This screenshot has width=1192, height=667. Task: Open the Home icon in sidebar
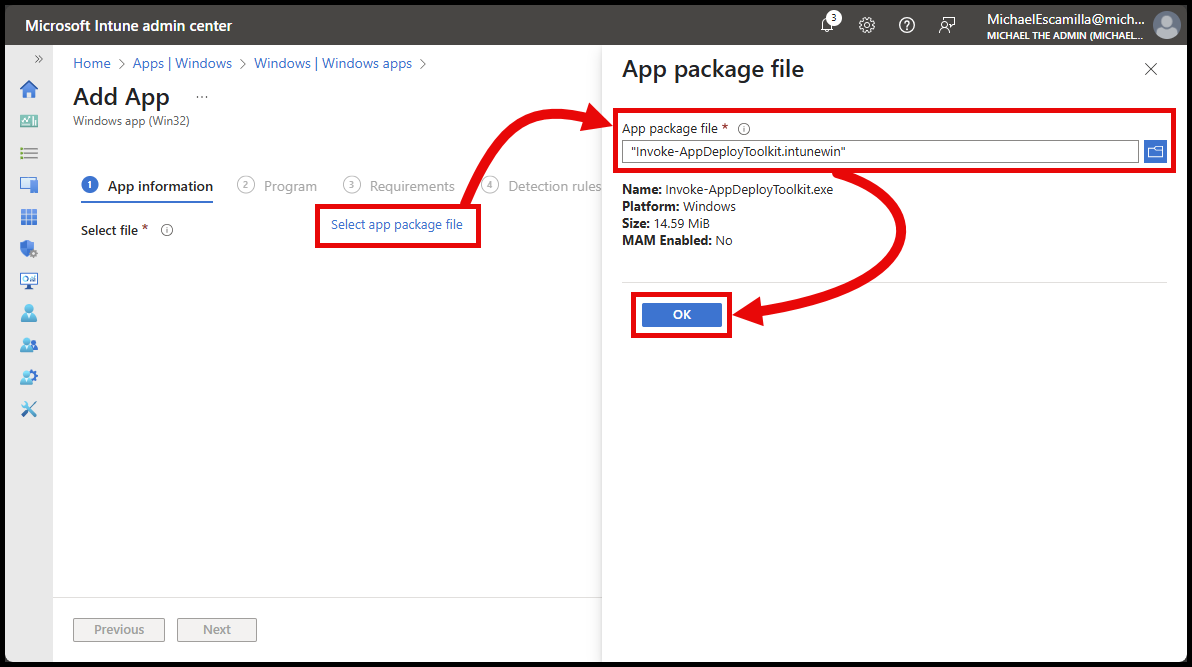click(29, 89)
